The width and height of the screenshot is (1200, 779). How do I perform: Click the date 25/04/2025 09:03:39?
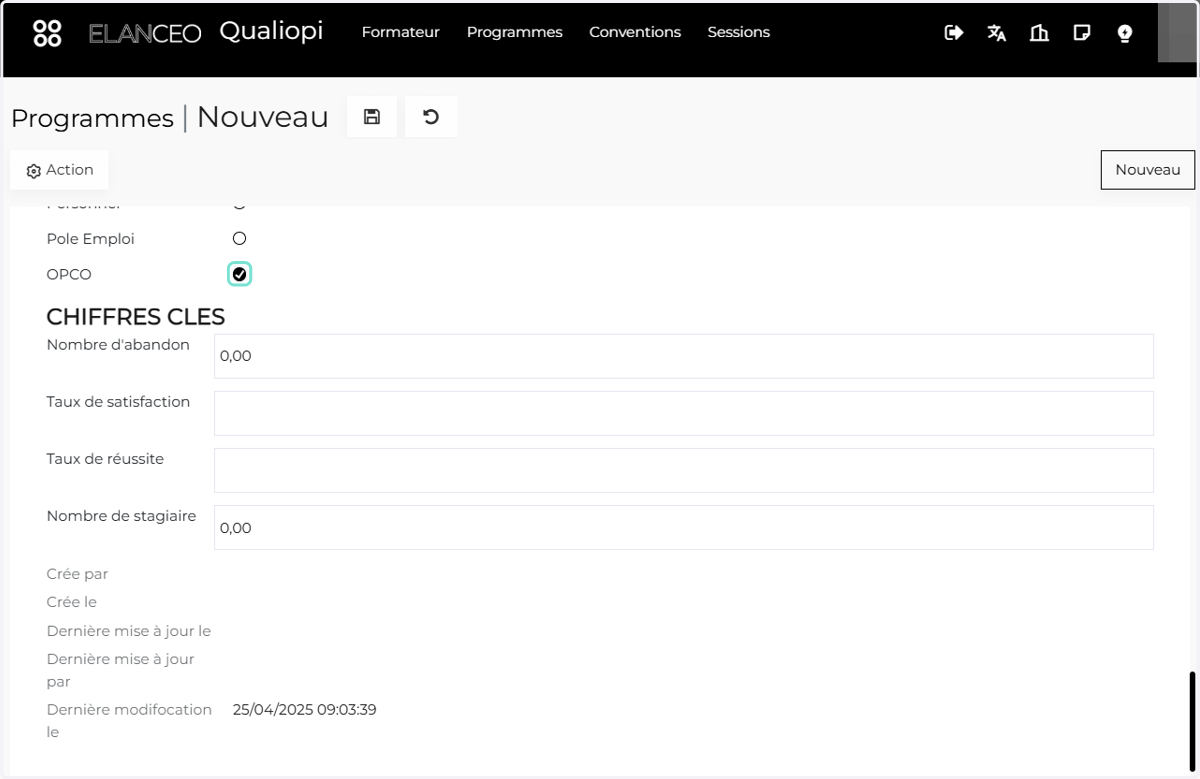coord(305,710)
